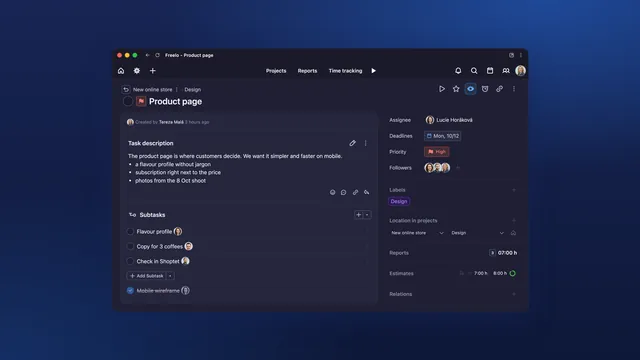Image resolution: width=640 pixels, height=360 pixels.
Task: Add subtask with plus in Subtasks header
Action: click(x=358, y=215)
